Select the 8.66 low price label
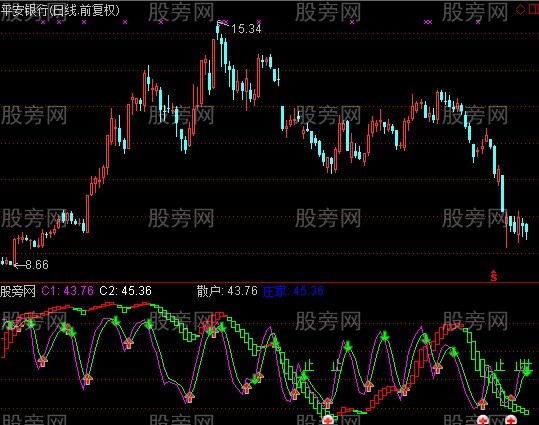 pos(37,264)
